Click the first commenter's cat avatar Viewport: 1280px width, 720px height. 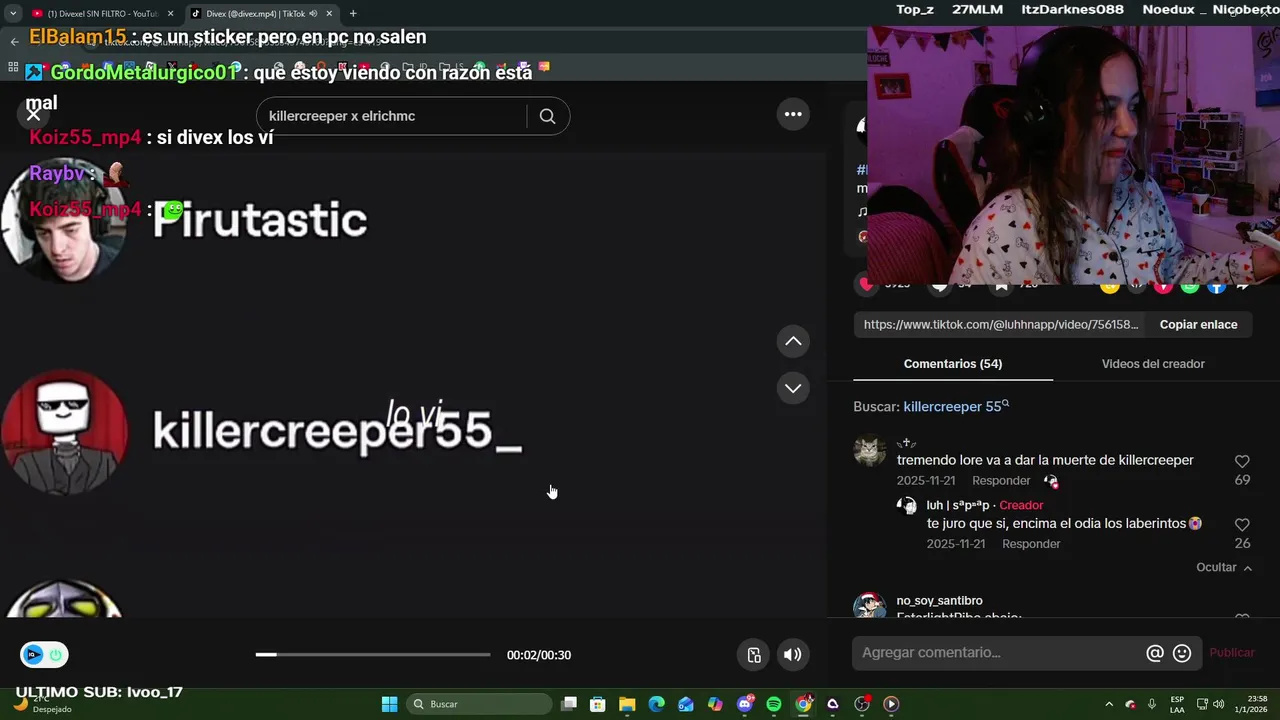(869, 451)
